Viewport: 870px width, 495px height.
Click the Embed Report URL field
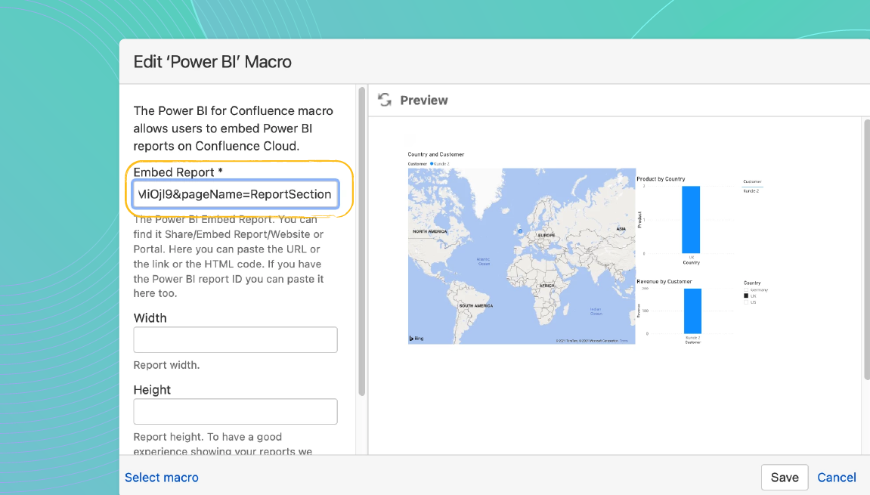235,193
